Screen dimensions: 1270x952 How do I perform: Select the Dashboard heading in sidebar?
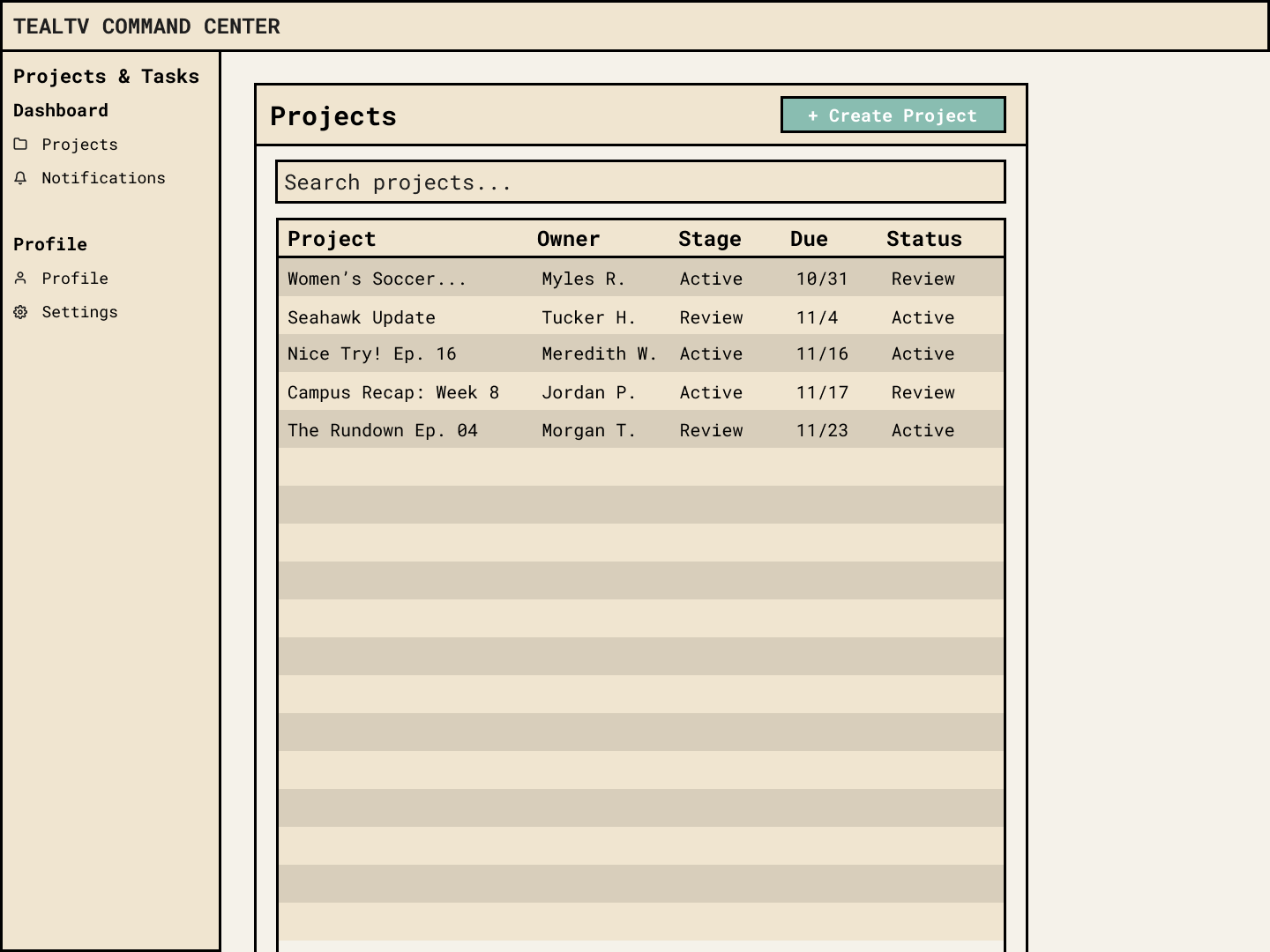point(61,110)
